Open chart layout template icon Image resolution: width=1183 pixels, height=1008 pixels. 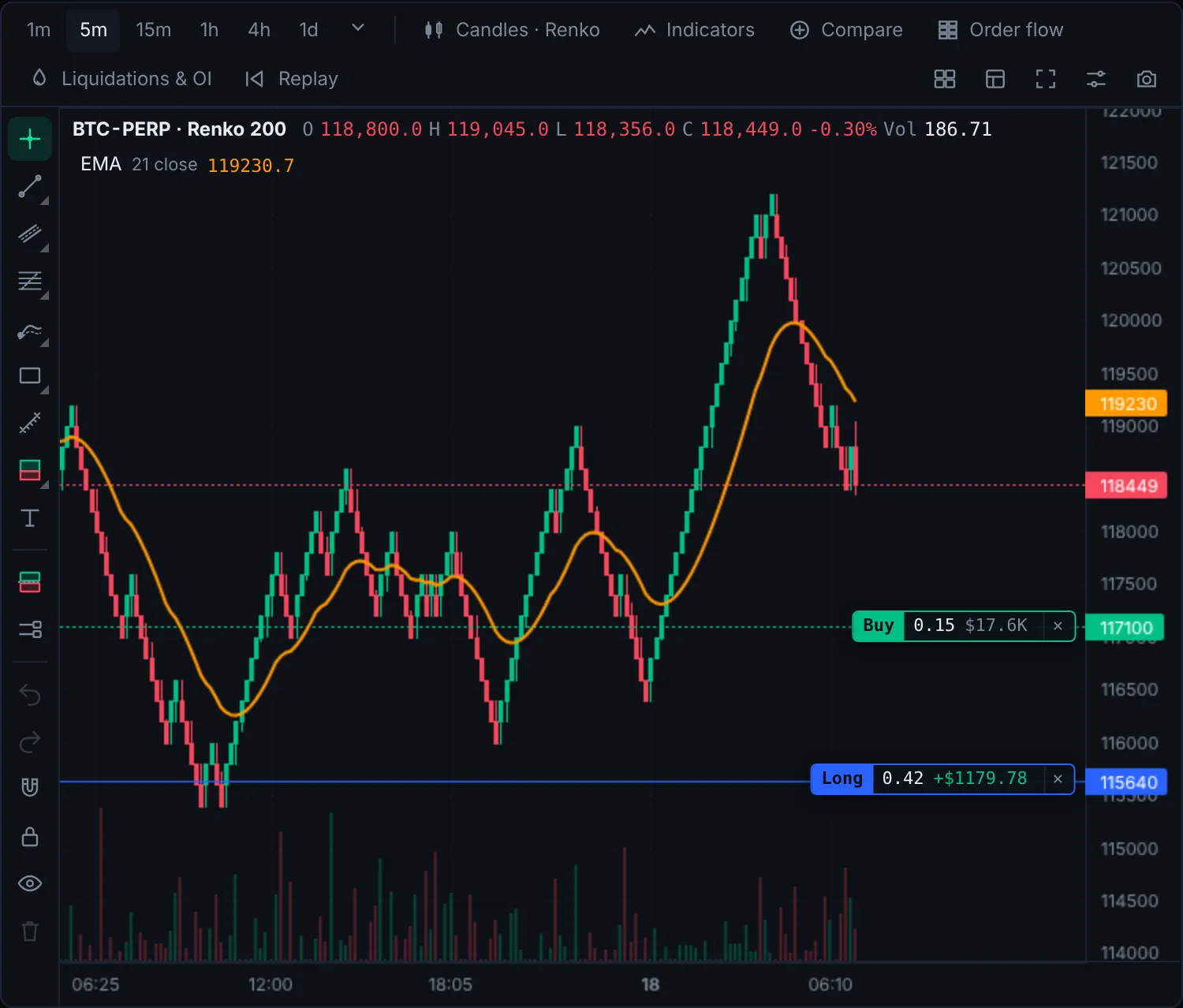click(x=995, y=79)
